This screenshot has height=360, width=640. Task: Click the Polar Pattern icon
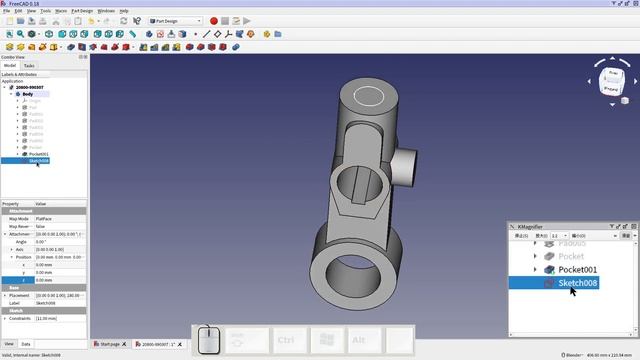point(165,47)
